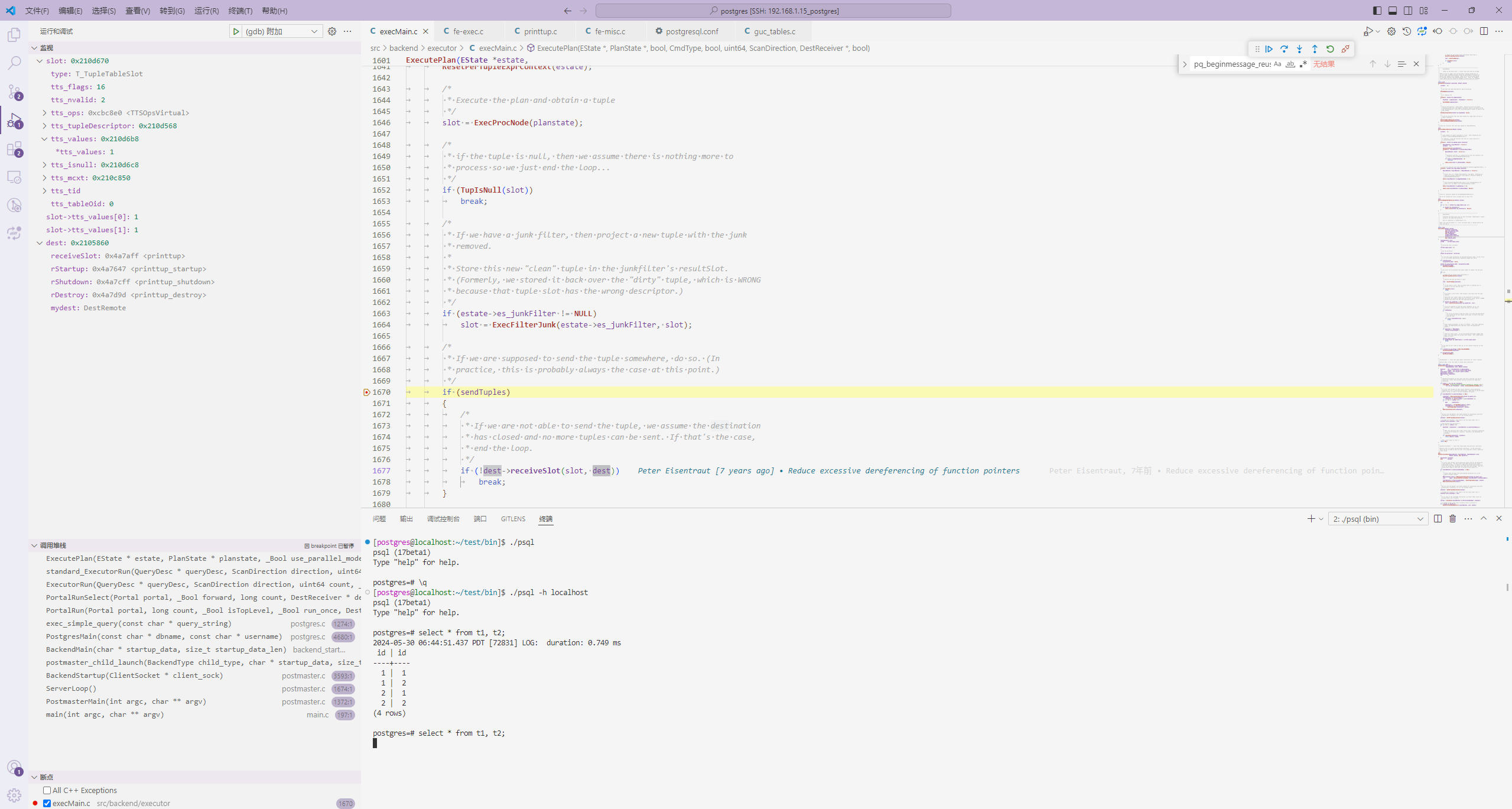Expand the find widget replace toggle chevron
The height and width of the screenshot is (809, 1512).
(x=1185, y=64)
